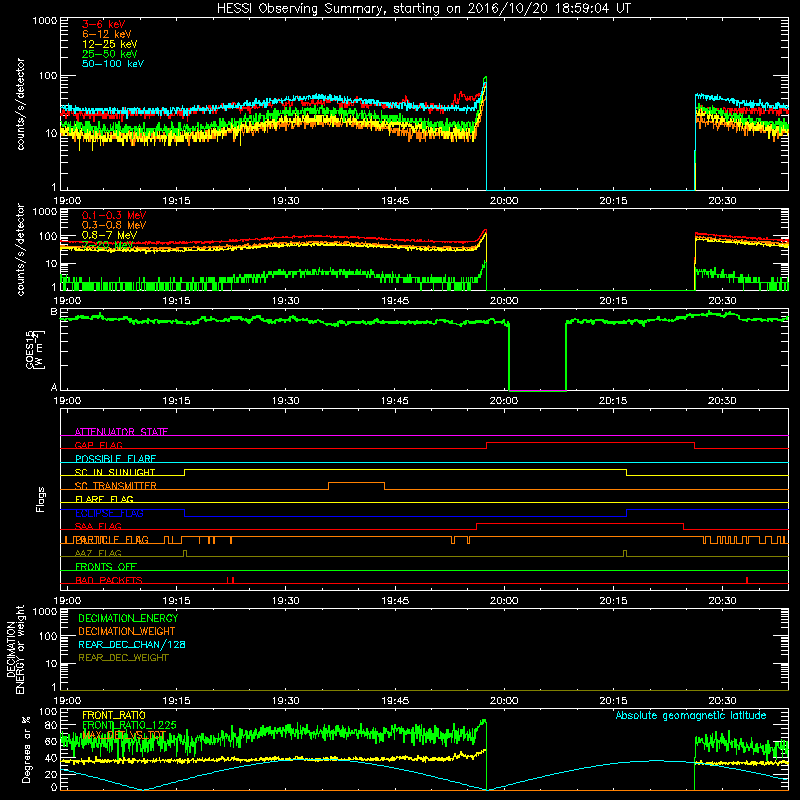Click the 20:00 tick label under the GOES15 panel
Screen dimensions: 800x800
(x=504, y=401)
